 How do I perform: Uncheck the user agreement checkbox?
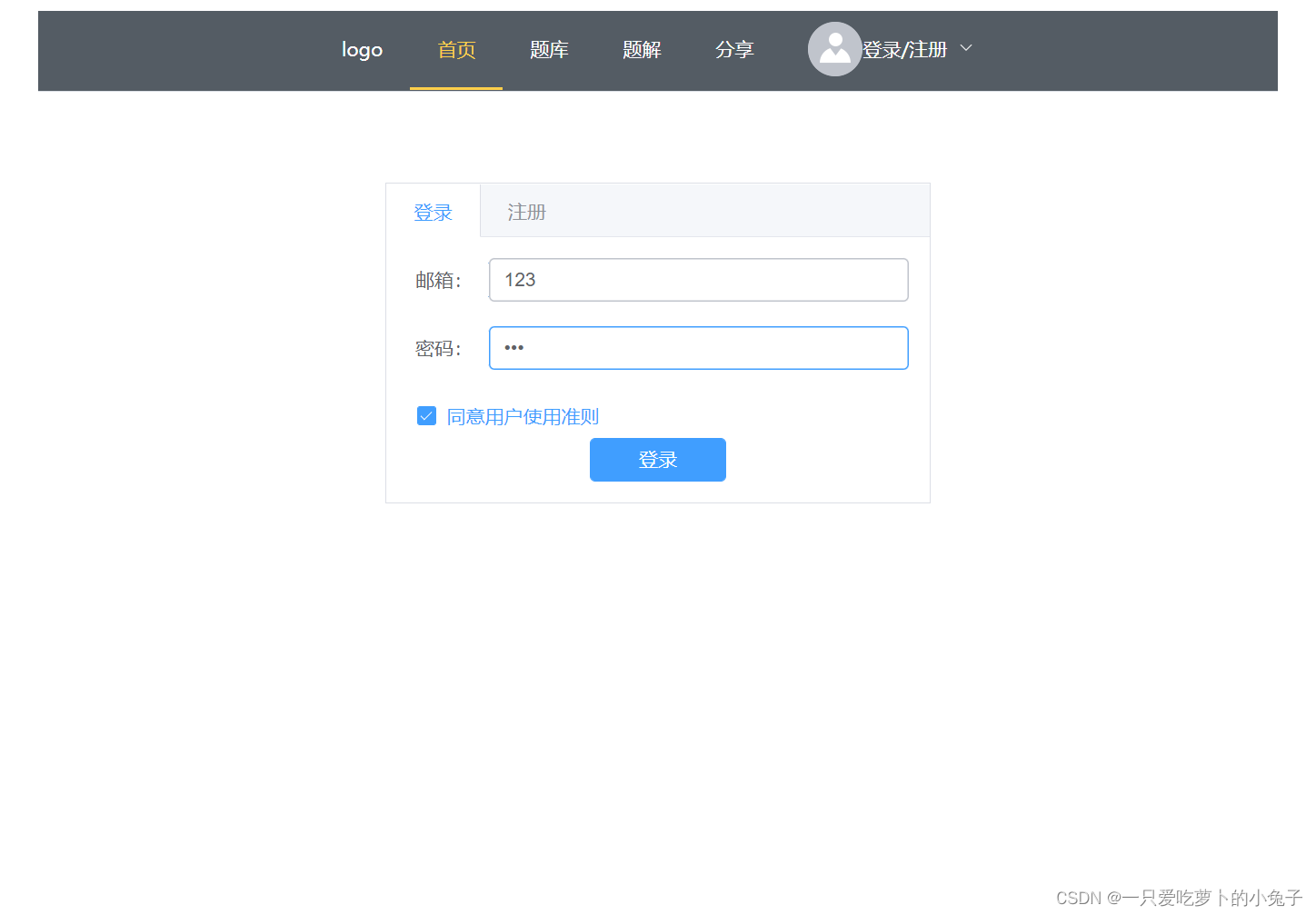coord(426,415)
